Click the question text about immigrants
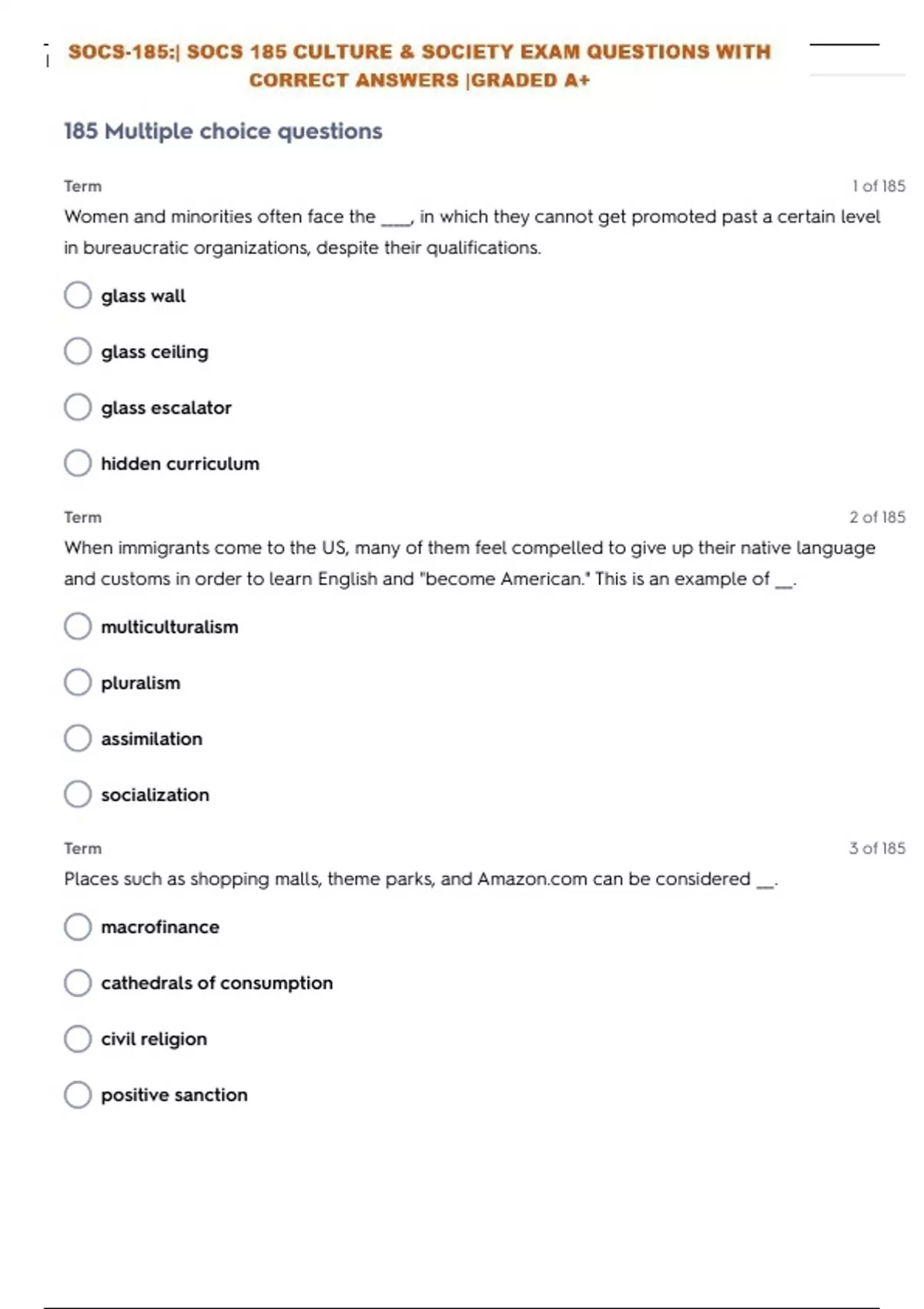Screen dimensions: 924x1309 469,563
